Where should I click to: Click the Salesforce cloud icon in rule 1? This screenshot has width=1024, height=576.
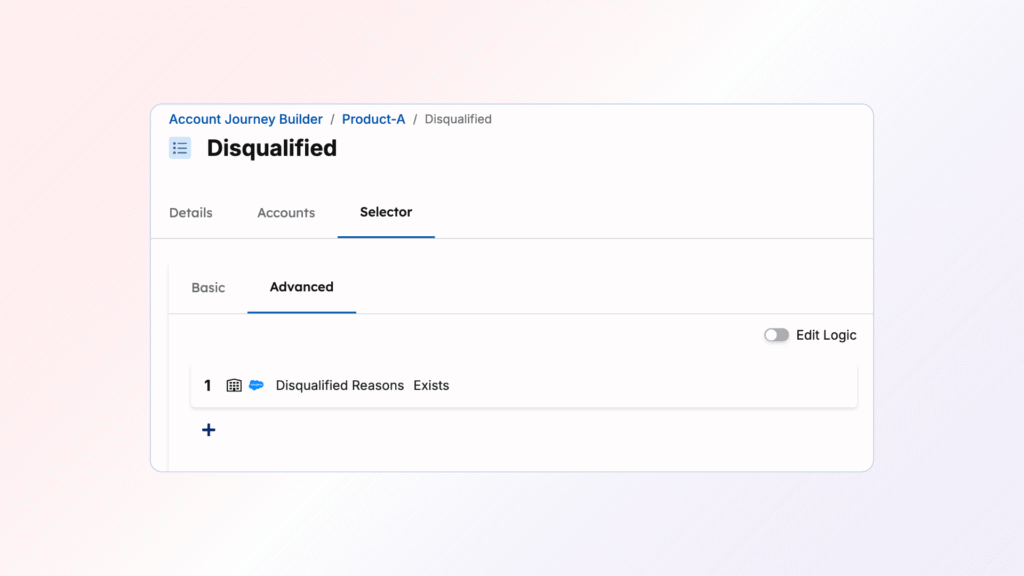(256, 385)
